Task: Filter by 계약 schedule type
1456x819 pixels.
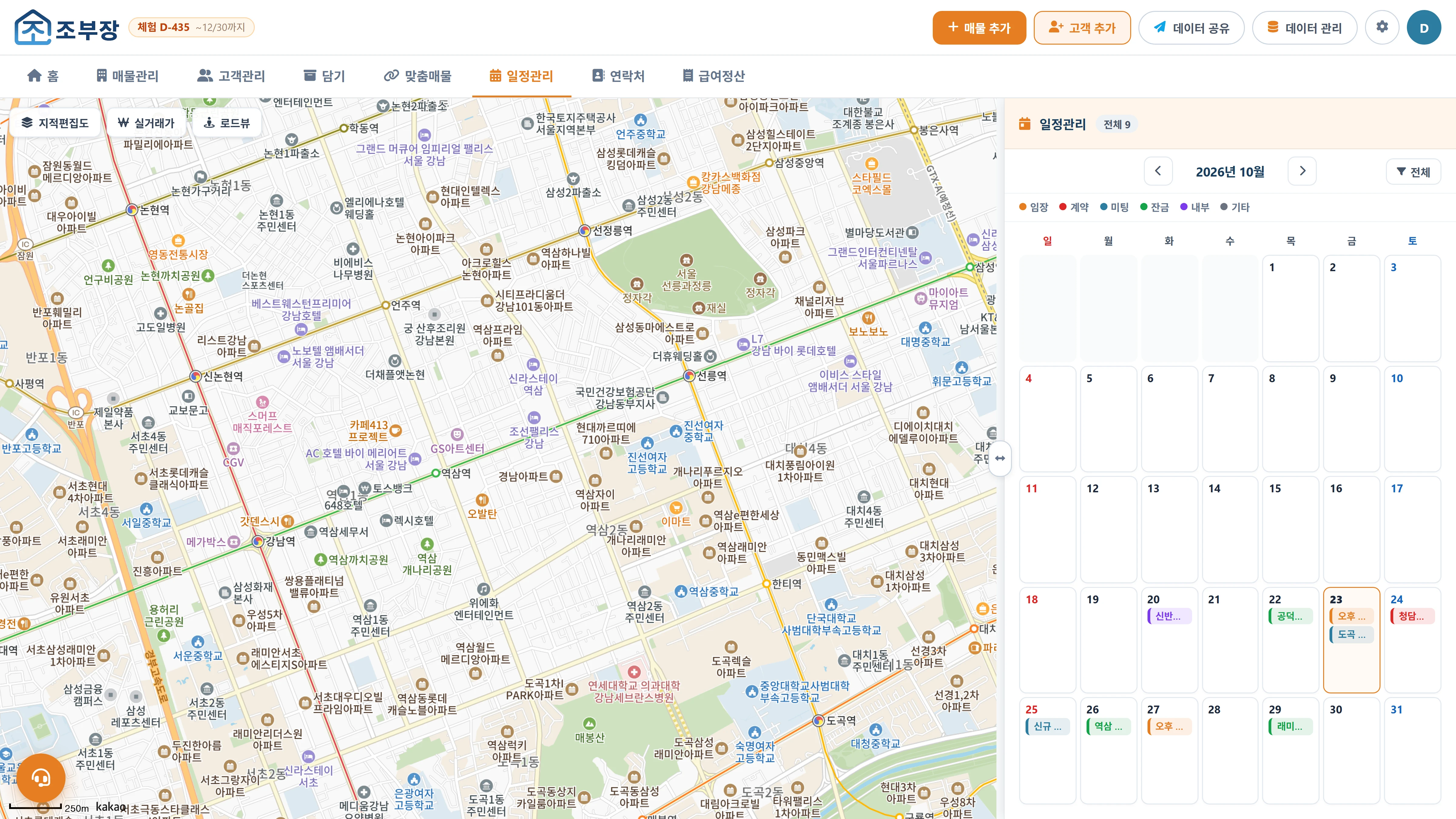Action: (x=1073, y=207)
